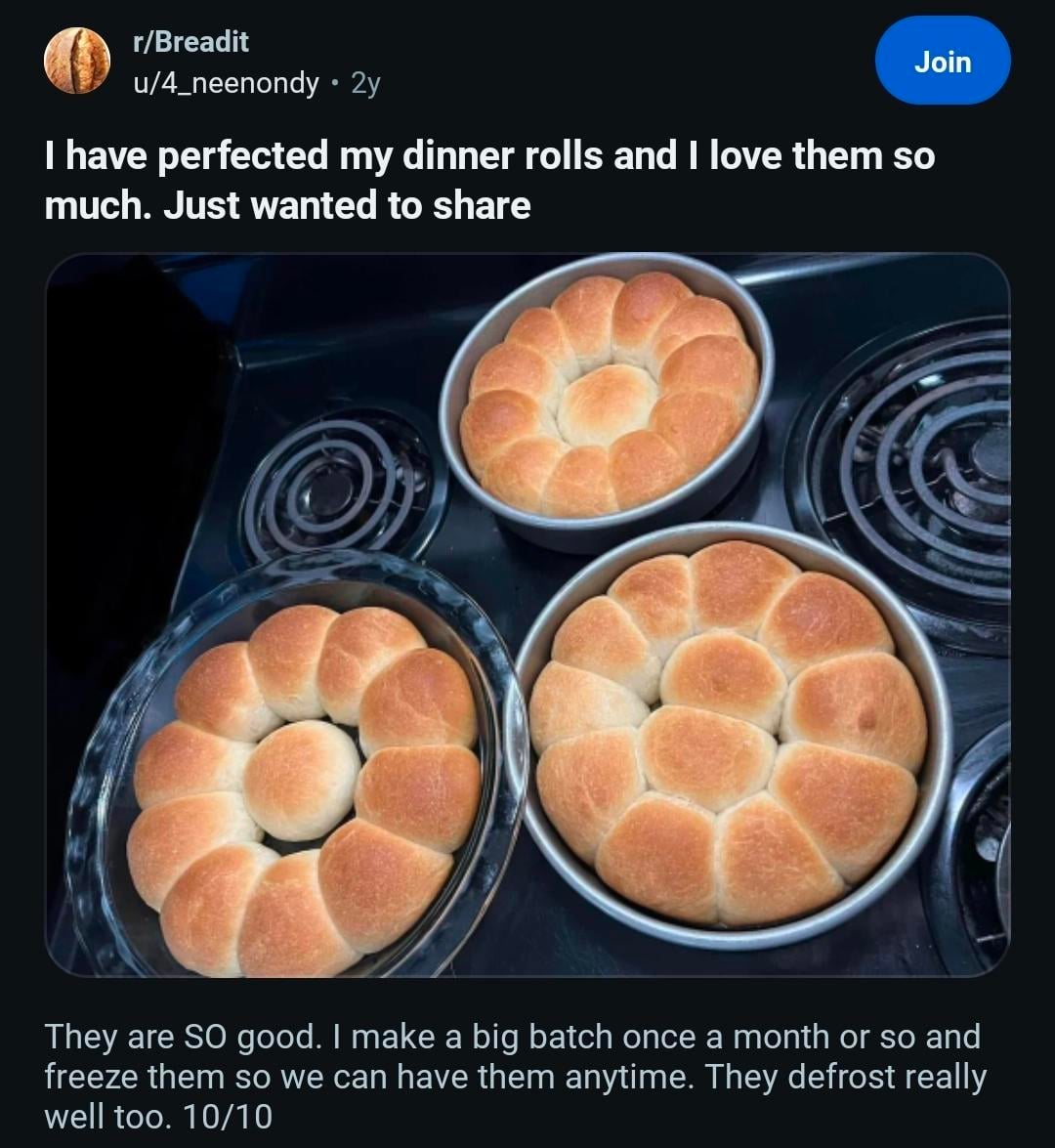Open the r/Breadit subreddit link
1055x1148 pixels.
[190, 42]
